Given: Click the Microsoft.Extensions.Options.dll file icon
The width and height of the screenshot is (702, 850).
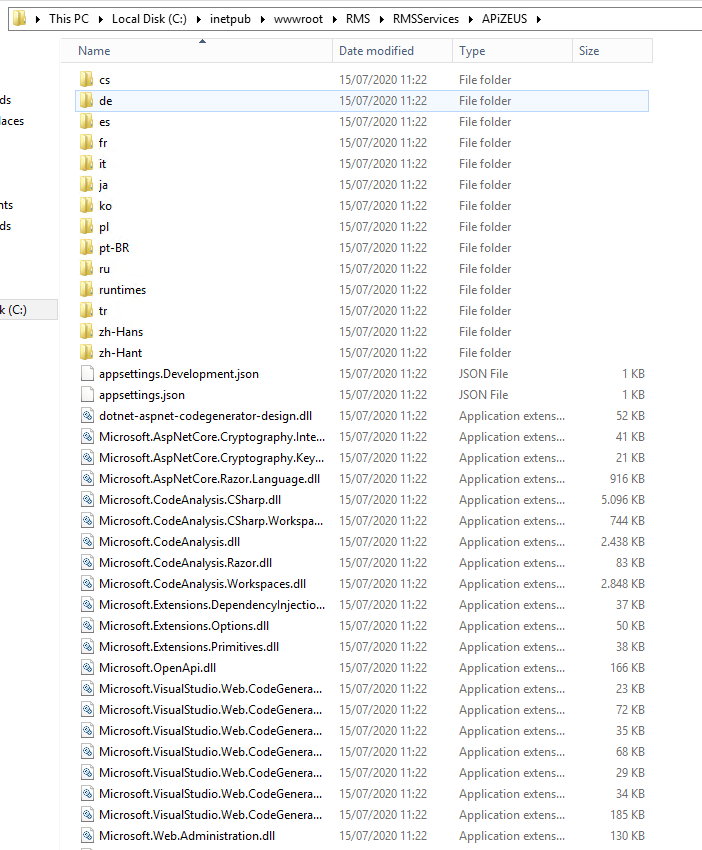Looking at the screenshot, I should [87, 626].
